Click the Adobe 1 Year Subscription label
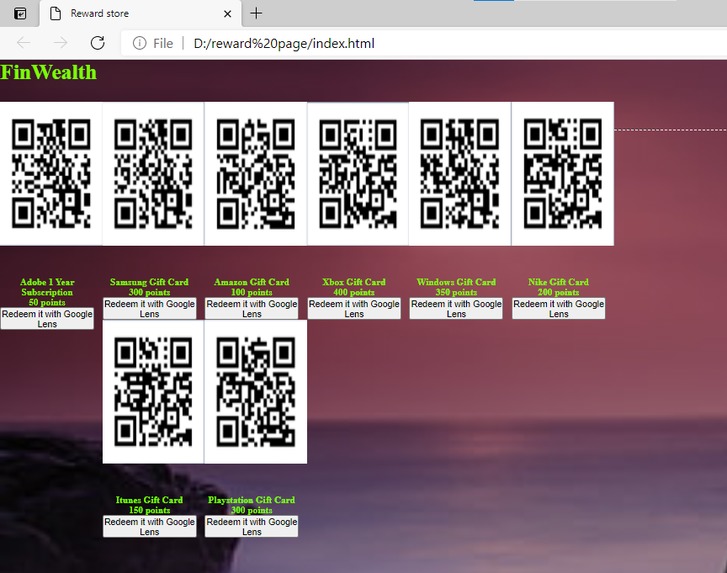This screenshot has height=573, width=727. (47, 287)
